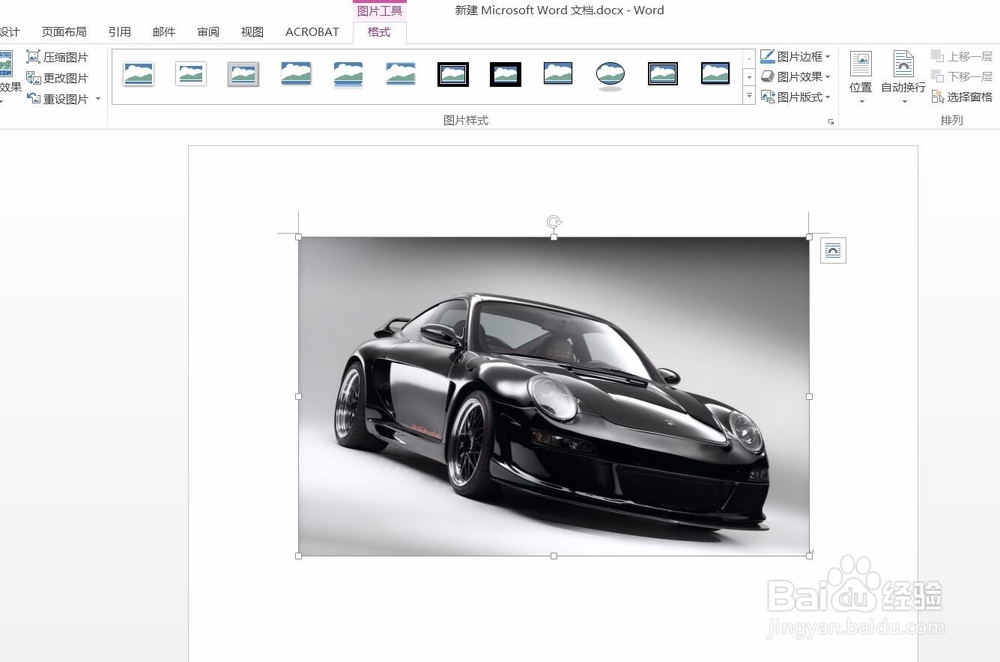Viewport: 1000px width, 662px height.
Task: Switch to the 审阅 review tab
Action: pos(208,32)
